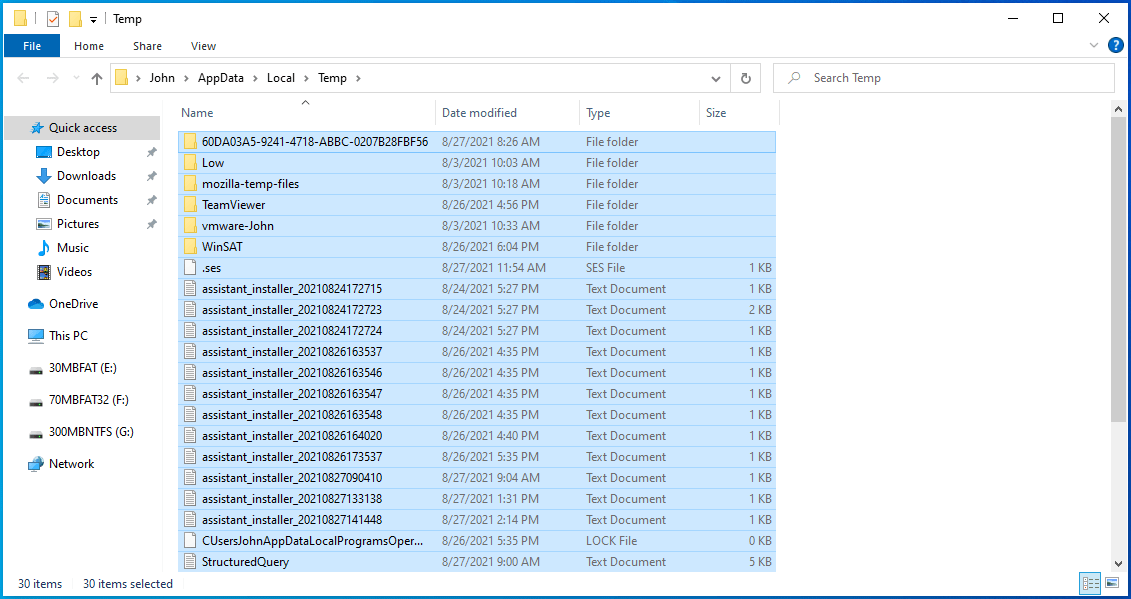Select assistant_installer_20210824172723 file name
The image size is (1131, 599).
tap(292, 310)
